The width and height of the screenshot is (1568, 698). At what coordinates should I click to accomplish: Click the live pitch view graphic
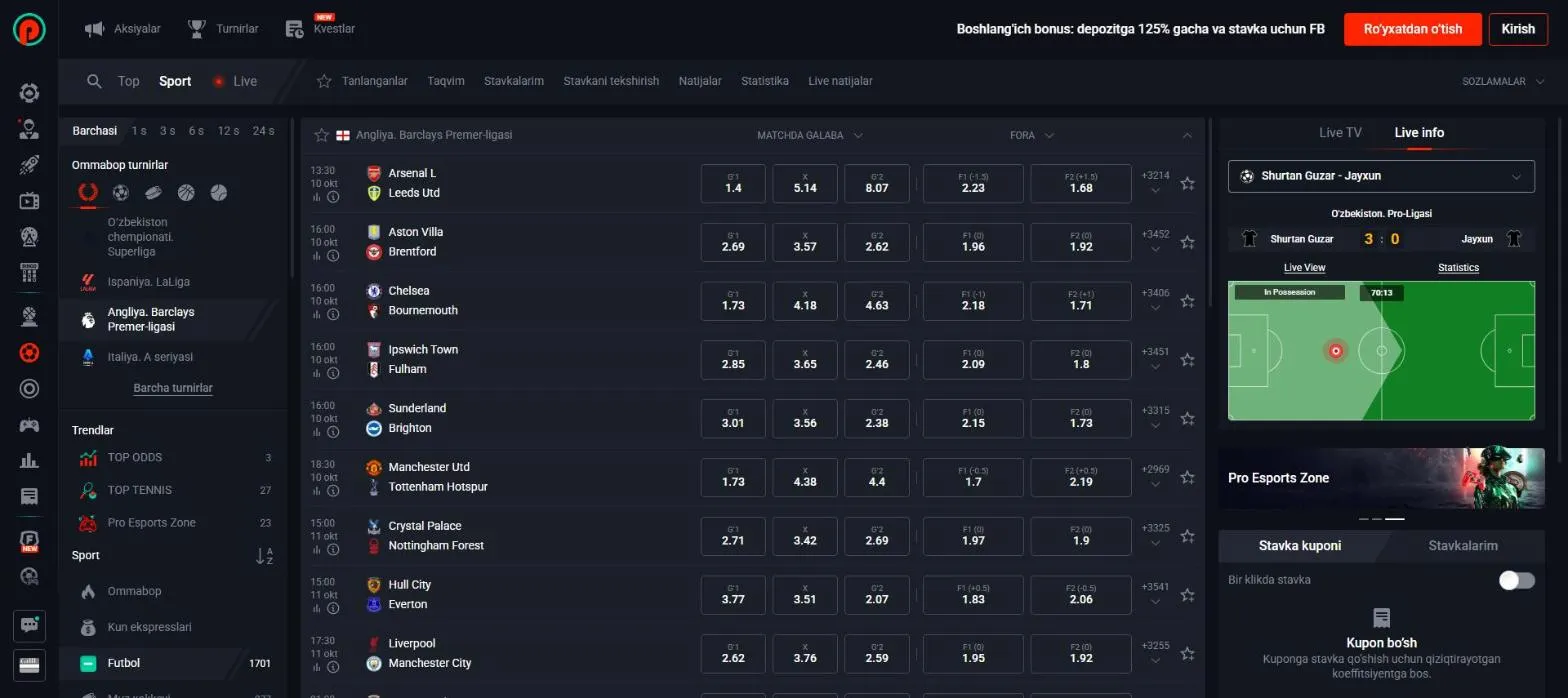[x=1381, y=351]
